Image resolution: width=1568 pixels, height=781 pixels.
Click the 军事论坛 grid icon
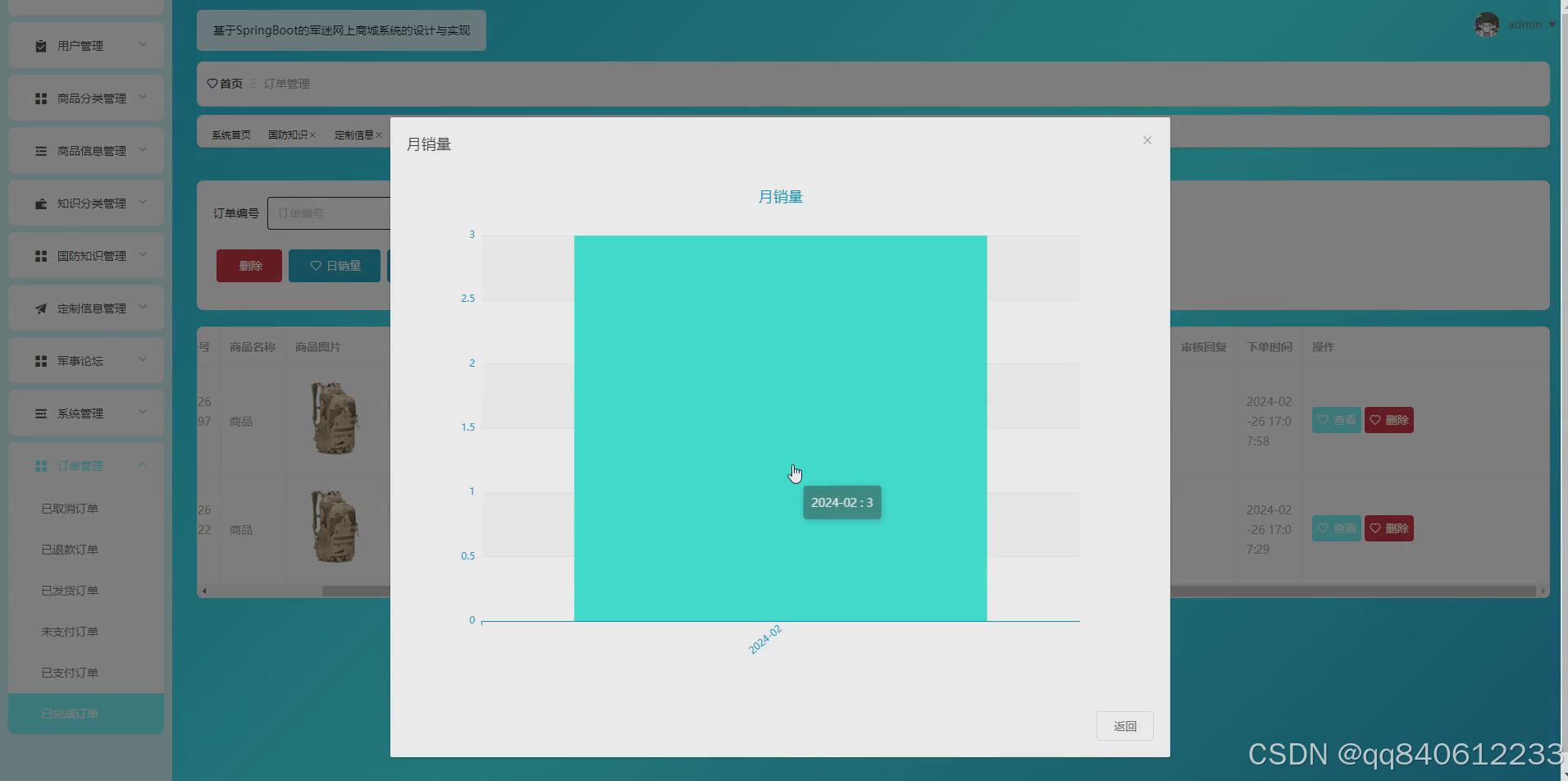tap(41, 361)
